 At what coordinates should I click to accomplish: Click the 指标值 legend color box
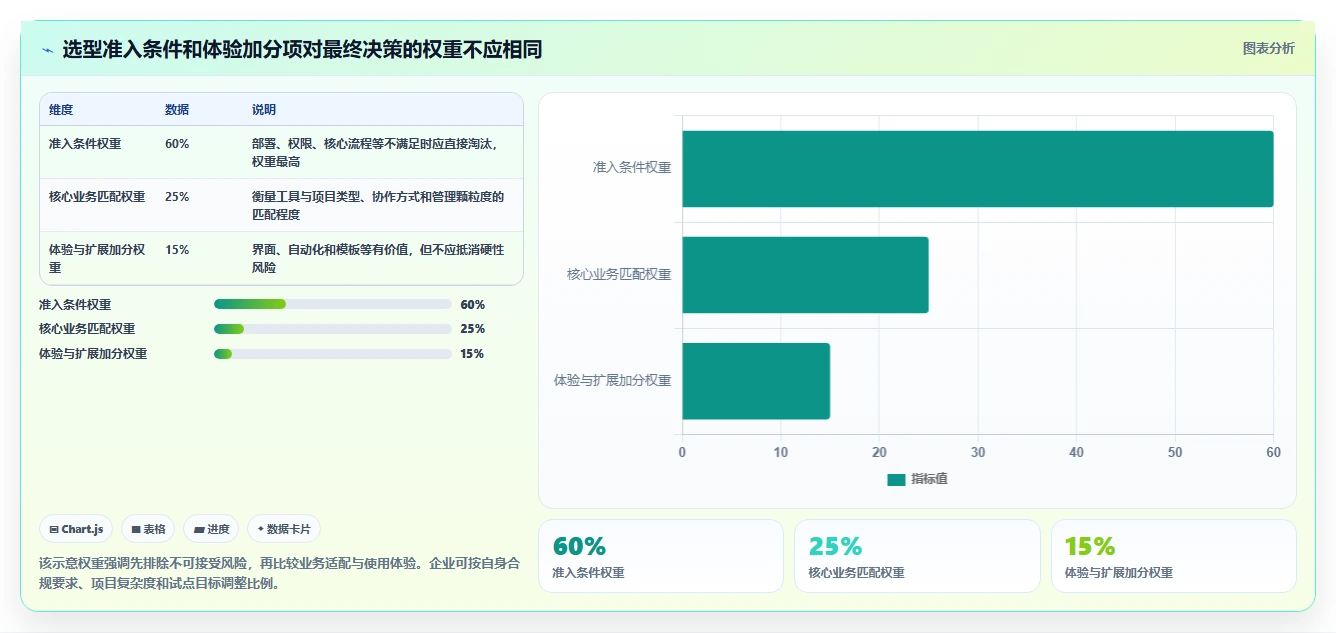(896, 480)
